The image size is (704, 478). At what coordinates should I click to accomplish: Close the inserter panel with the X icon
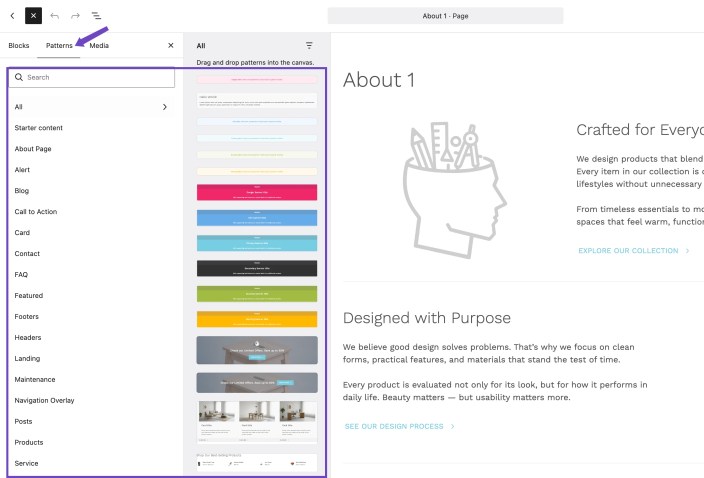171,45
